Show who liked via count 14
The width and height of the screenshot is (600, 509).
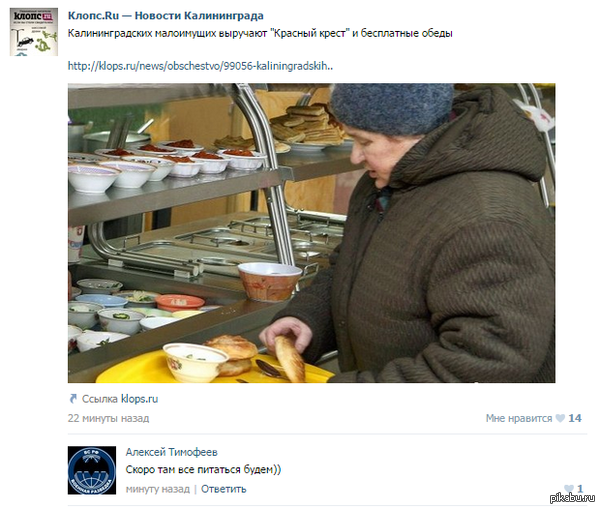click(575, 418)
